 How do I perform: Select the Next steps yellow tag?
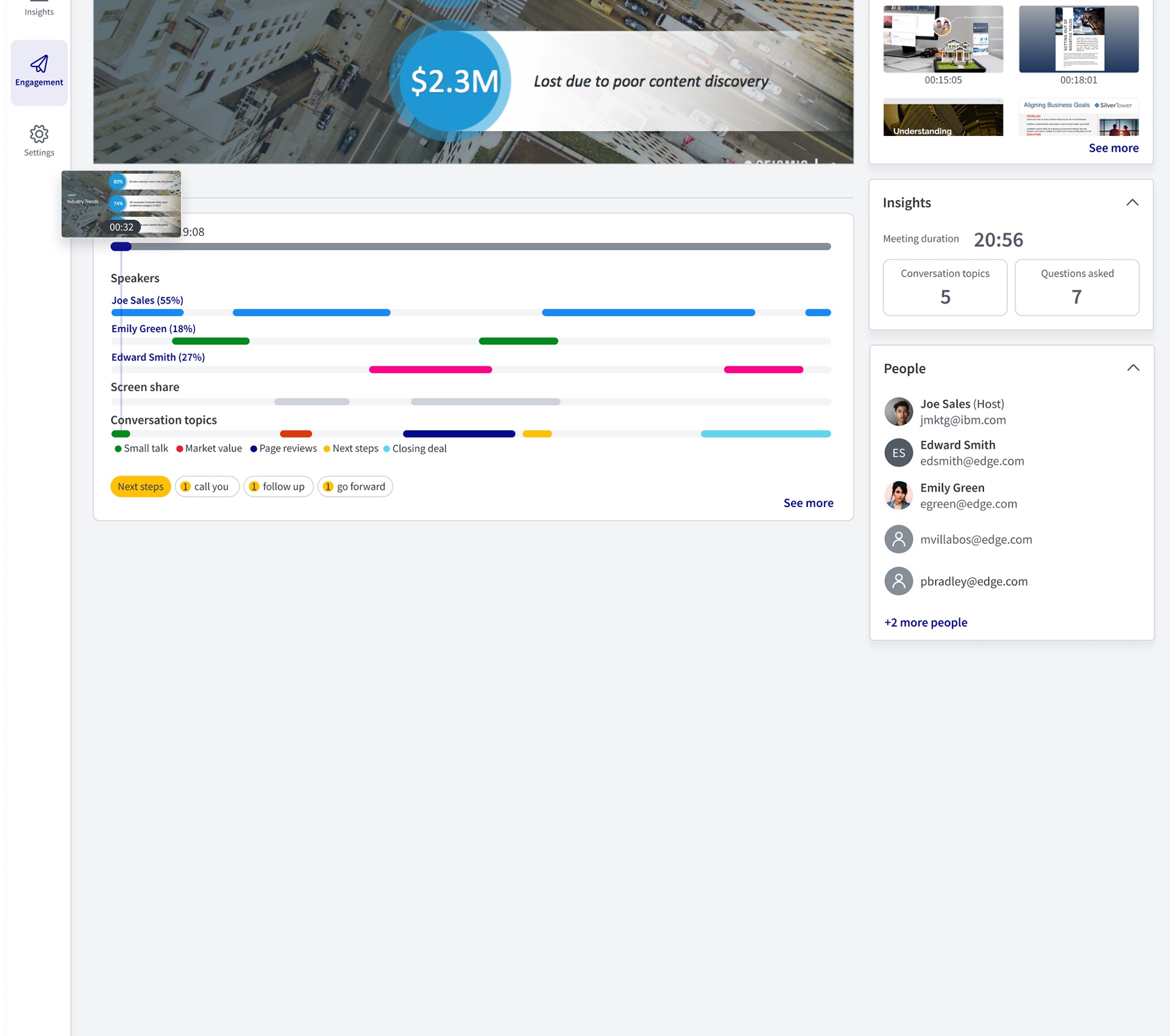[x=140, y=486]
